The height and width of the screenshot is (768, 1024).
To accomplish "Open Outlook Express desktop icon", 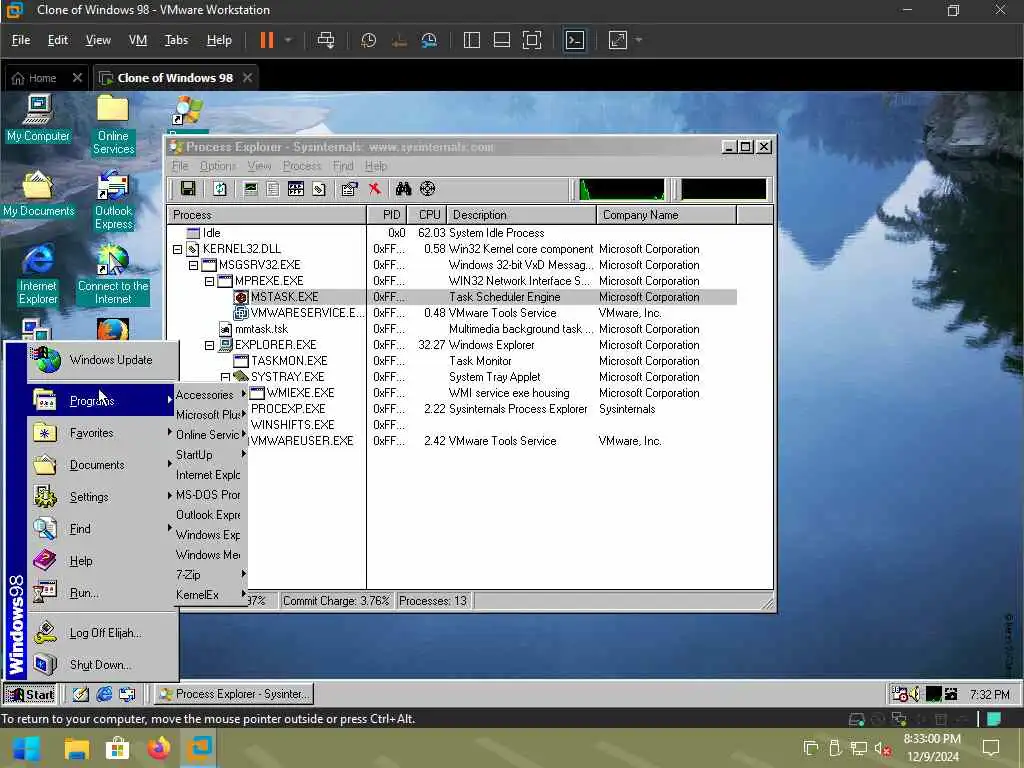I will [x=113, y=200].
